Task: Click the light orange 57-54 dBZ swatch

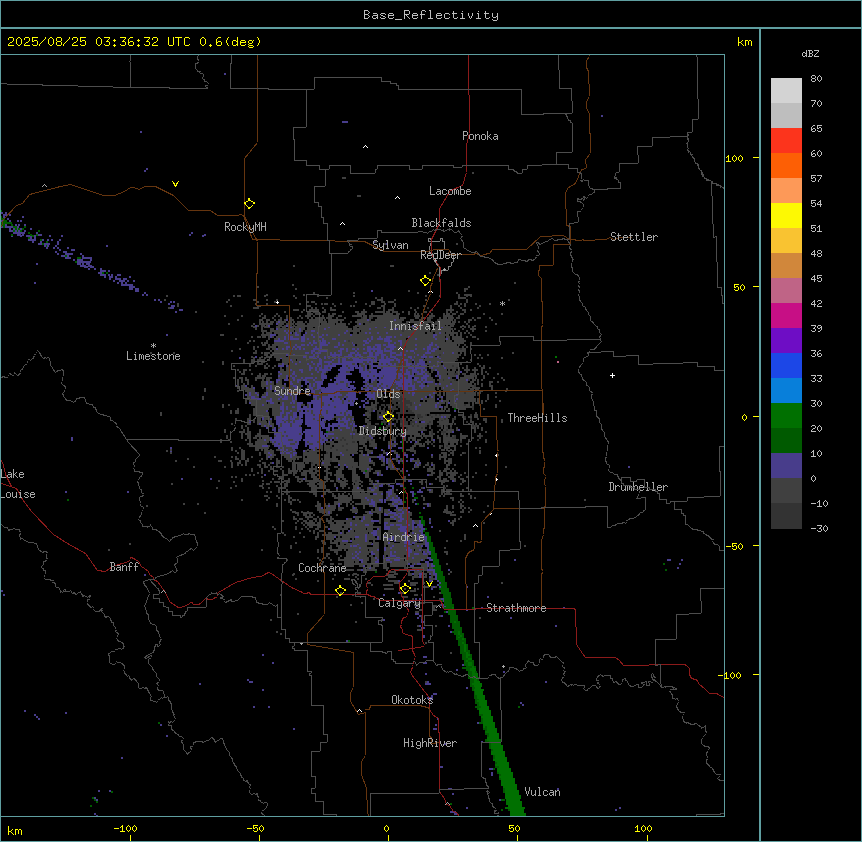Action: click(x=786, y=191)
